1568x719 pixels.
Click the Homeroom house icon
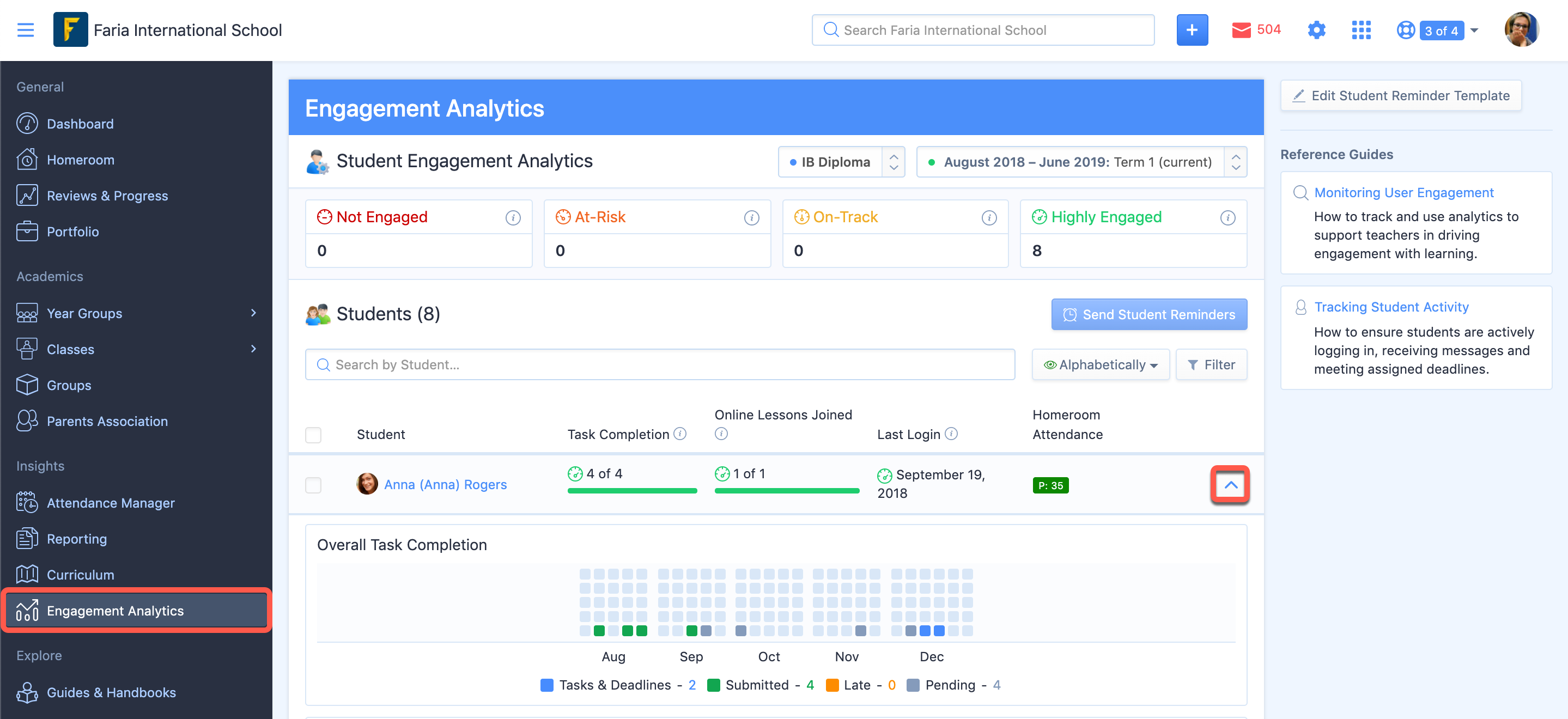click(x=27, y=160)
